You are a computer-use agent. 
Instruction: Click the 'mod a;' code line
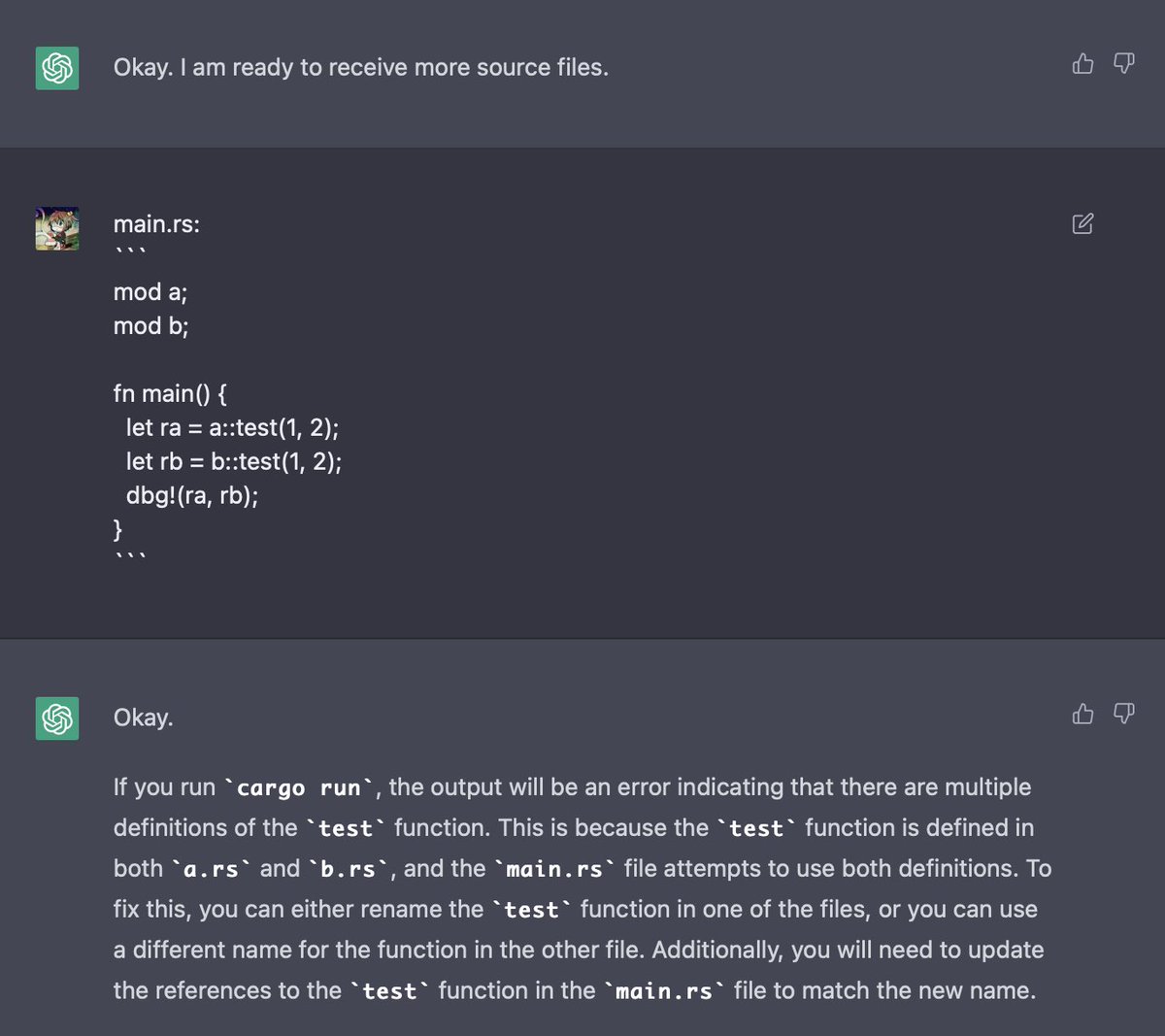click(x=150, y=292)
